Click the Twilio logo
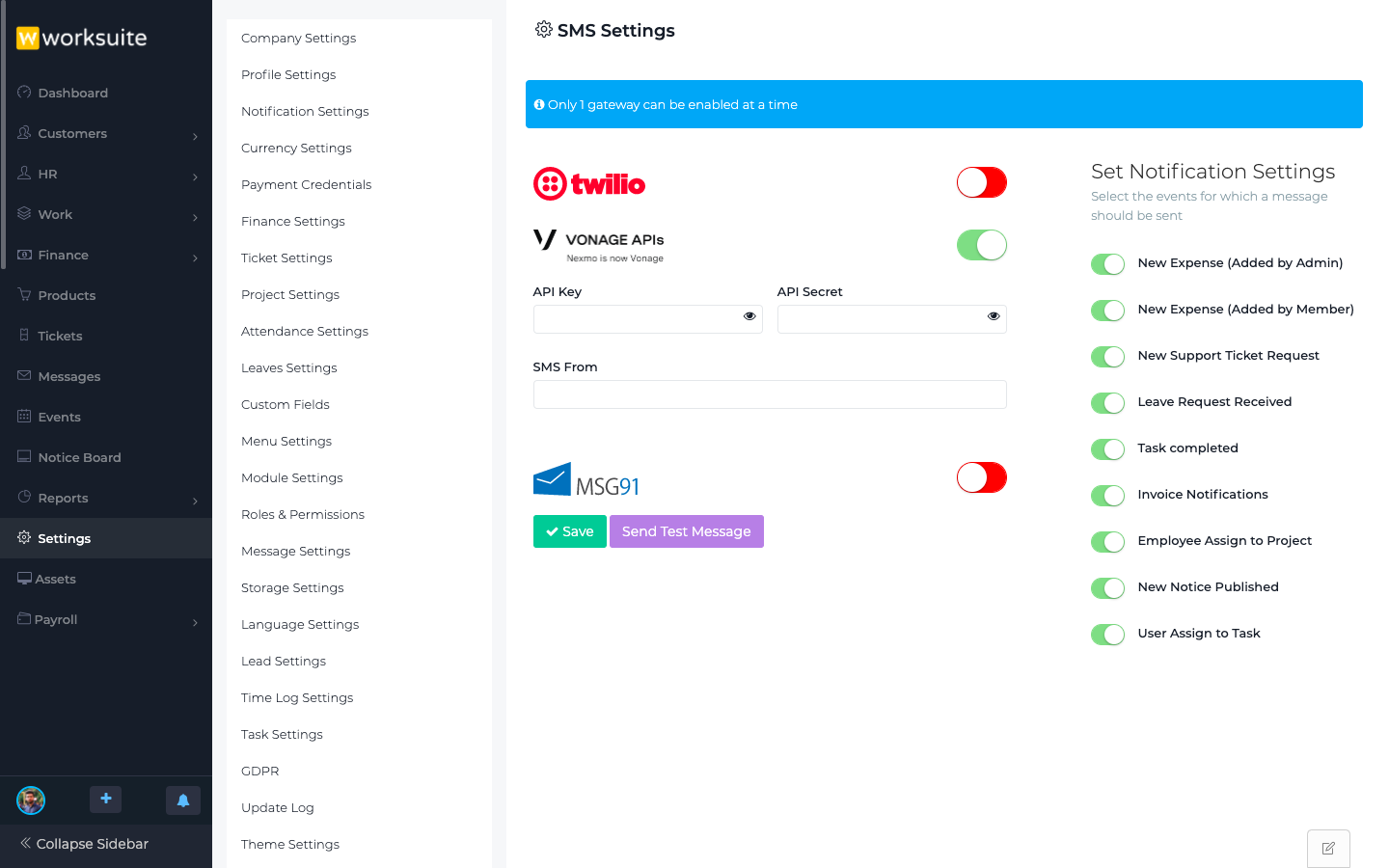This screenshot has height=868, width=1389. pyautogui.click(x=589, y=183)
